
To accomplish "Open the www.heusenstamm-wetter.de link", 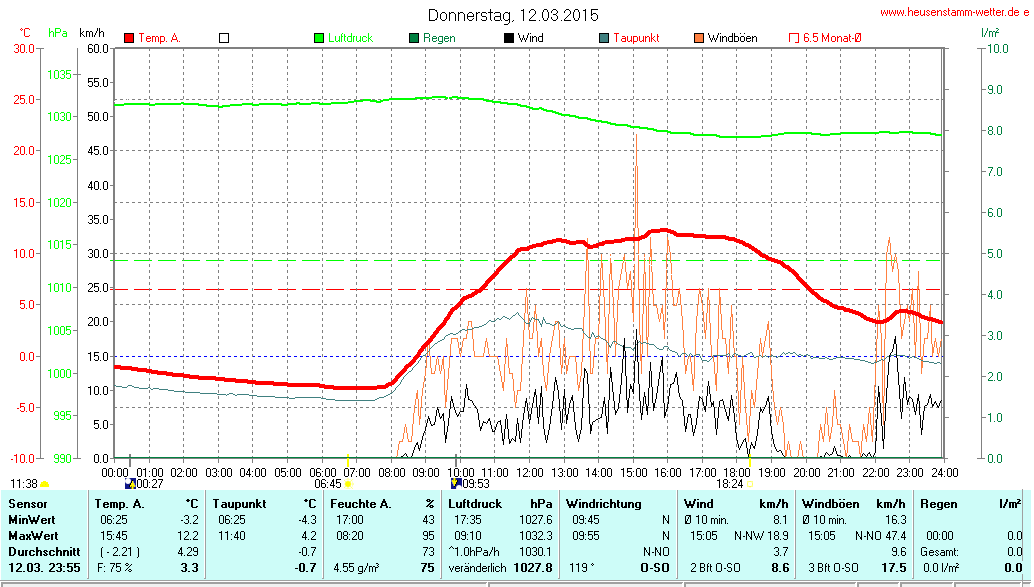I will (x=954, y=13).
